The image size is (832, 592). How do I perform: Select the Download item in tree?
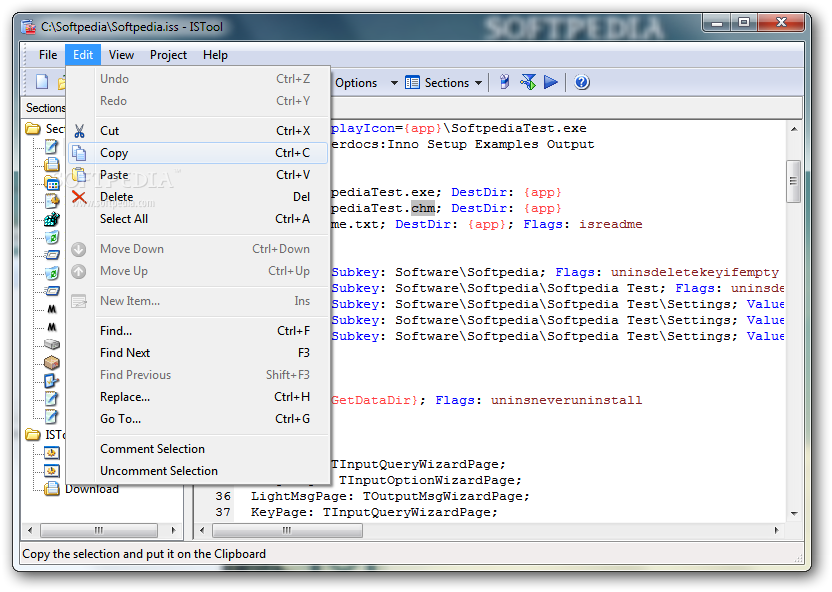pyautogui.click(x=91, y=489)
